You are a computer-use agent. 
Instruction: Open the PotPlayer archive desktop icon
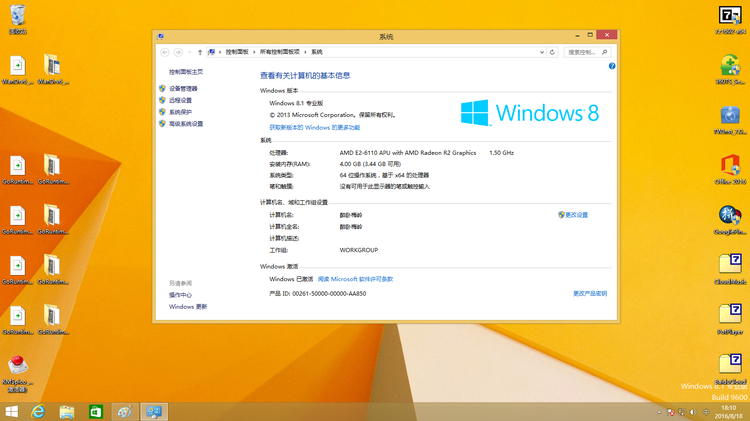pyautogui.click(x=730, y=320)
